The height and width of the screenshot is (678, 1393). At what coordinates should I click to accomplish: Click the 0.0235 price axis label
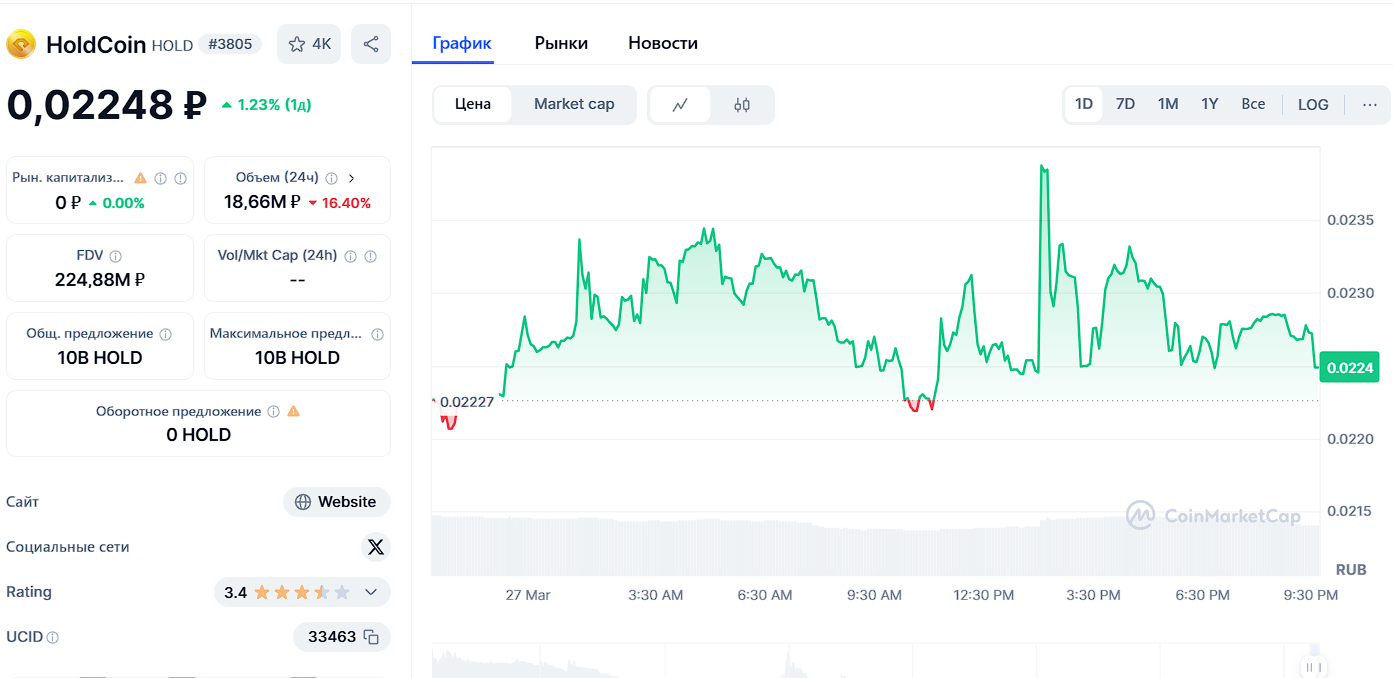point(1350,220)
